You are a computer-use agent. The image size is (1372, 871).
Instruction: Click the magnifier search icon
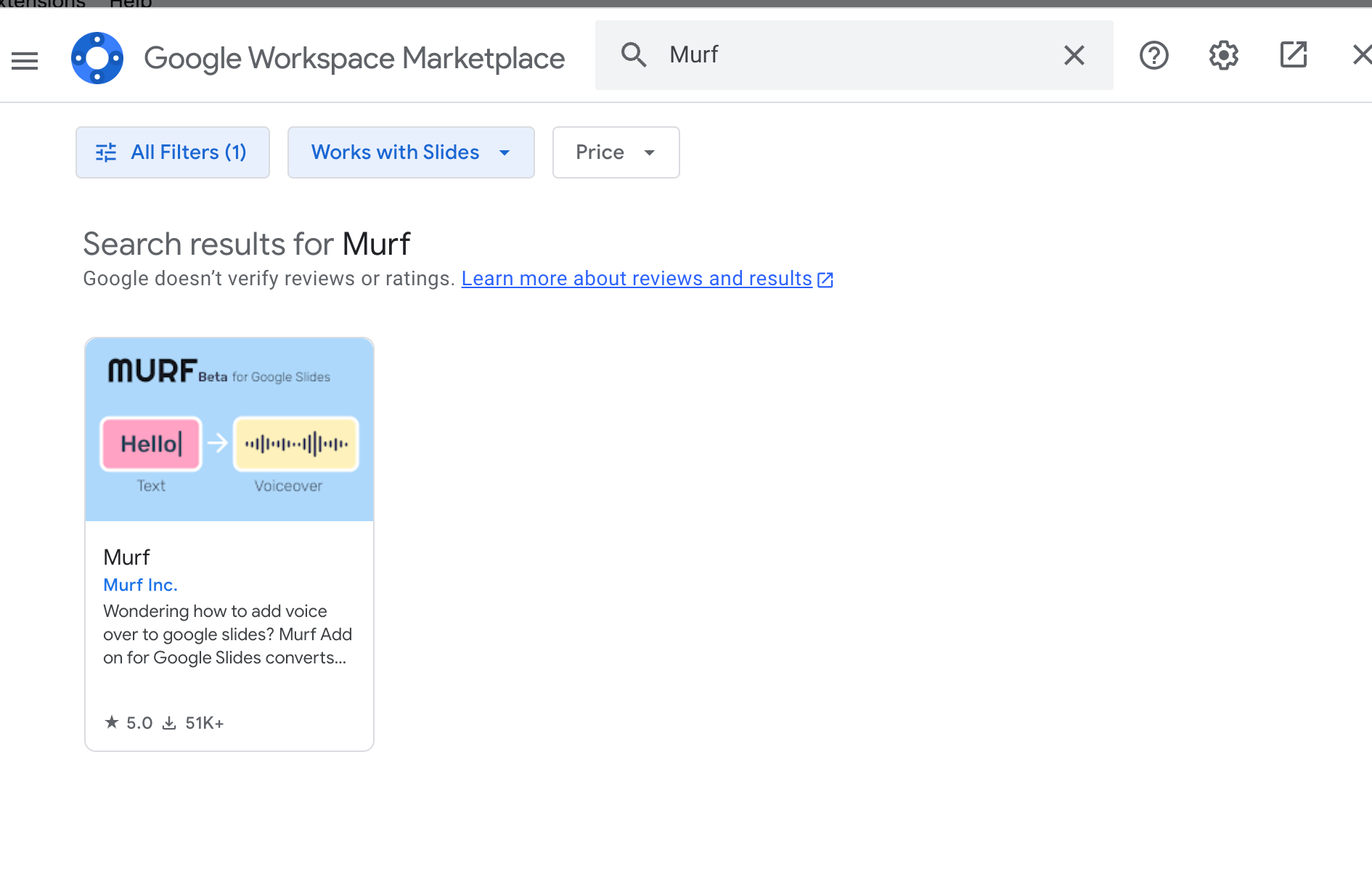tap(633, 55)
